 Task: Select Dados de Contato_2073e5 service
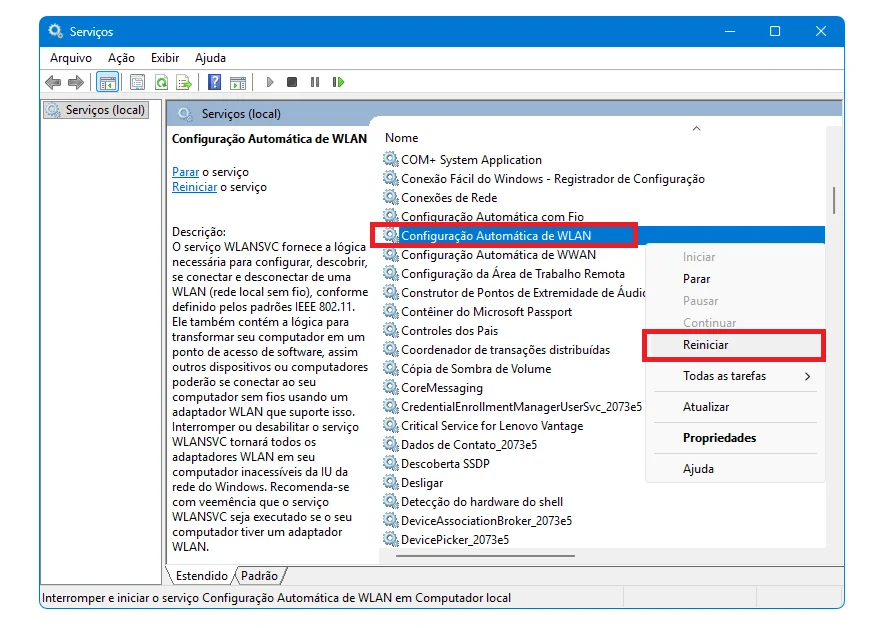(469, 445)
